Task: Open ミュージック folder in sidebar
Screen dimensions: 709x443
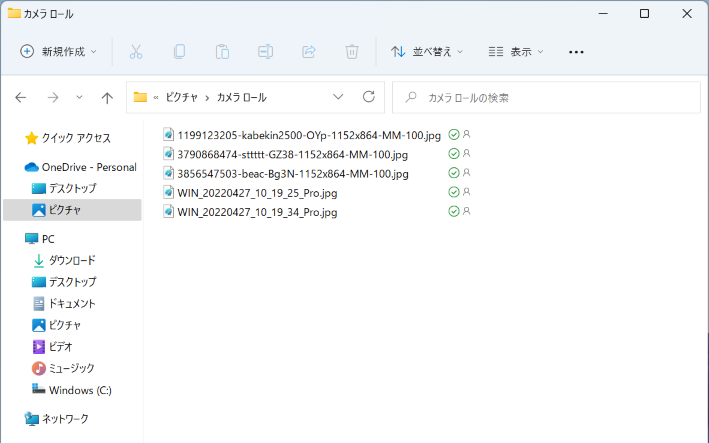Action: [x=63, y=368]
